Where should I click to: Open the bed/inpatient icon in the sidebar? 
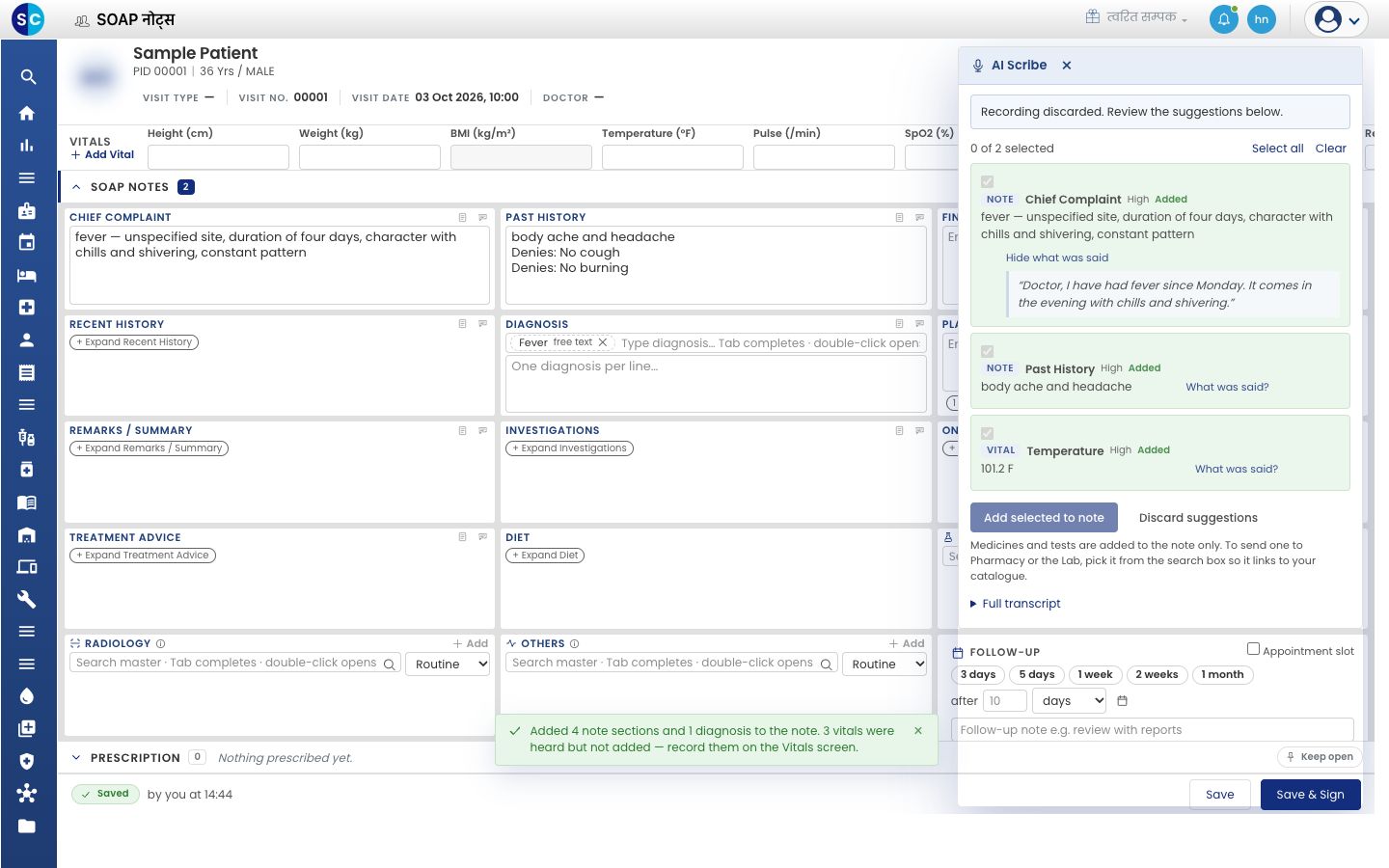coord(27,275)
